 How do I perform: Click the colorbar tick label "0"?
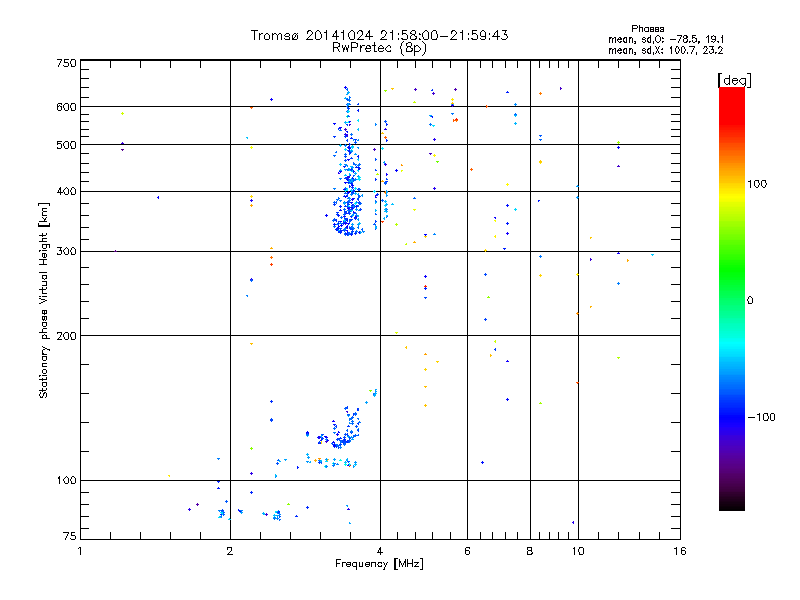[x=750, y=301]
